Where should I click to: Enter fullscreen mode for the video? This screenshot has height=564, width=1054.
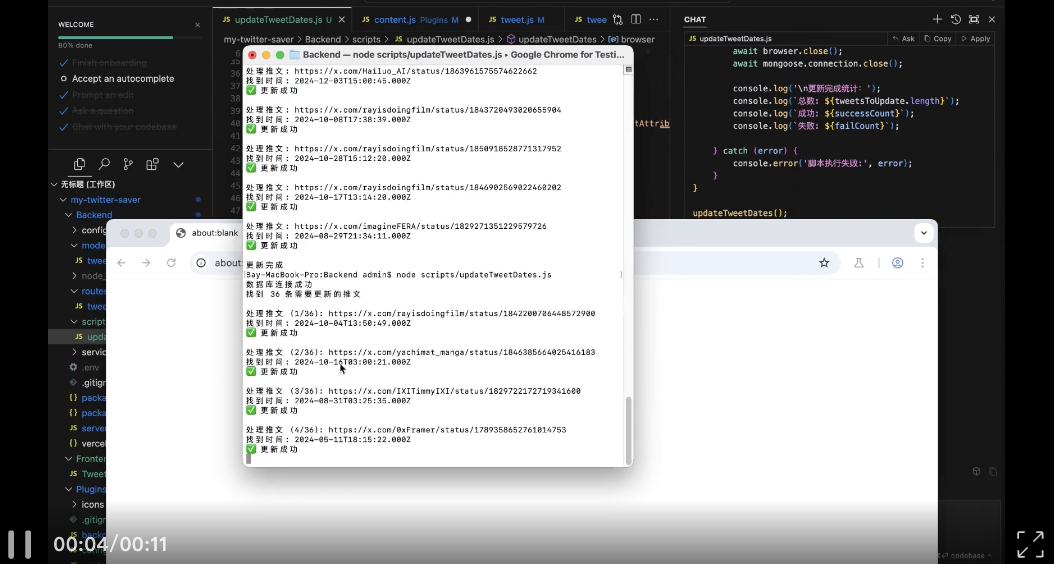1030,544
